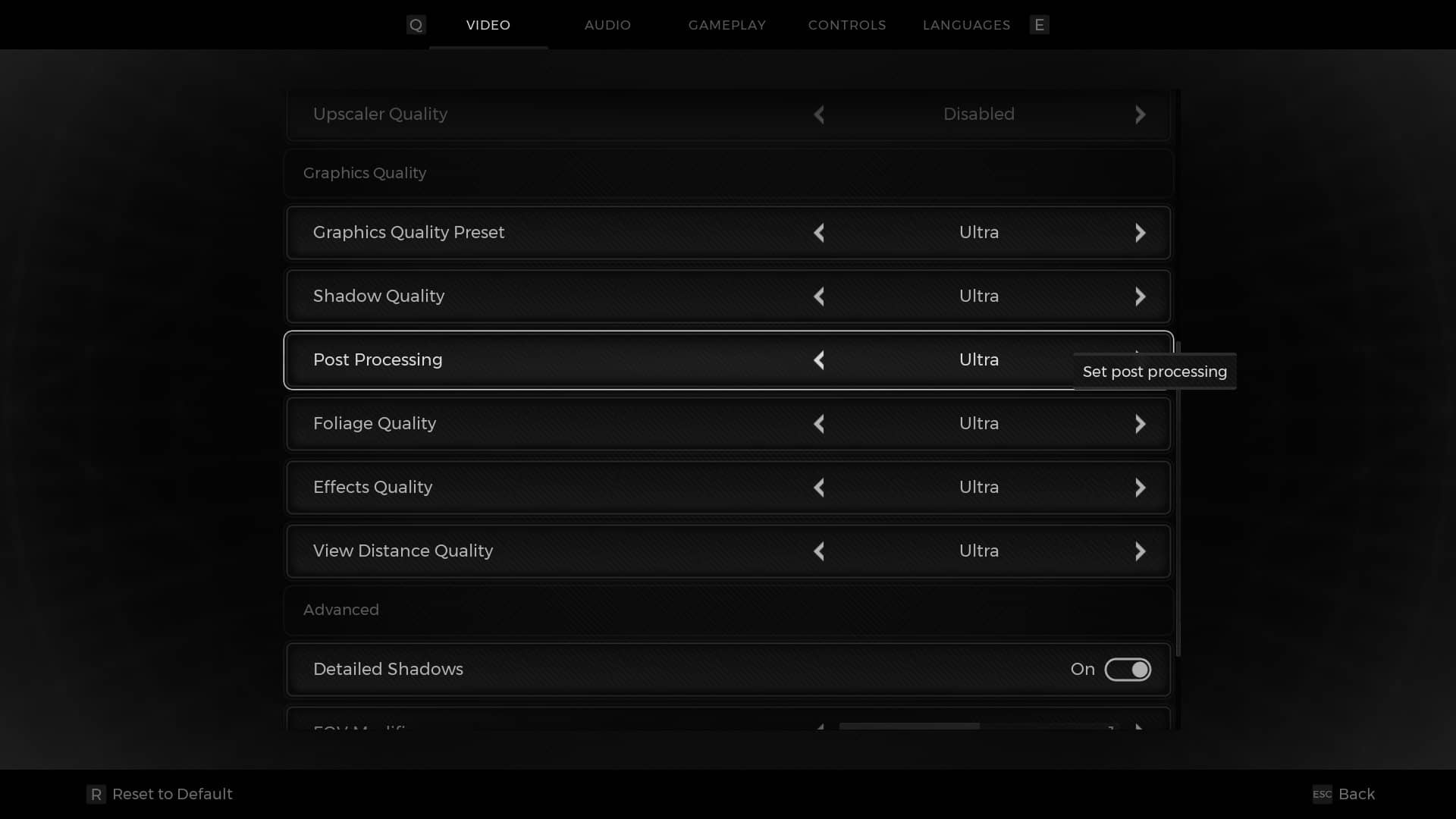Click the Q previous-tab key icon

click(x=416, y=25)
